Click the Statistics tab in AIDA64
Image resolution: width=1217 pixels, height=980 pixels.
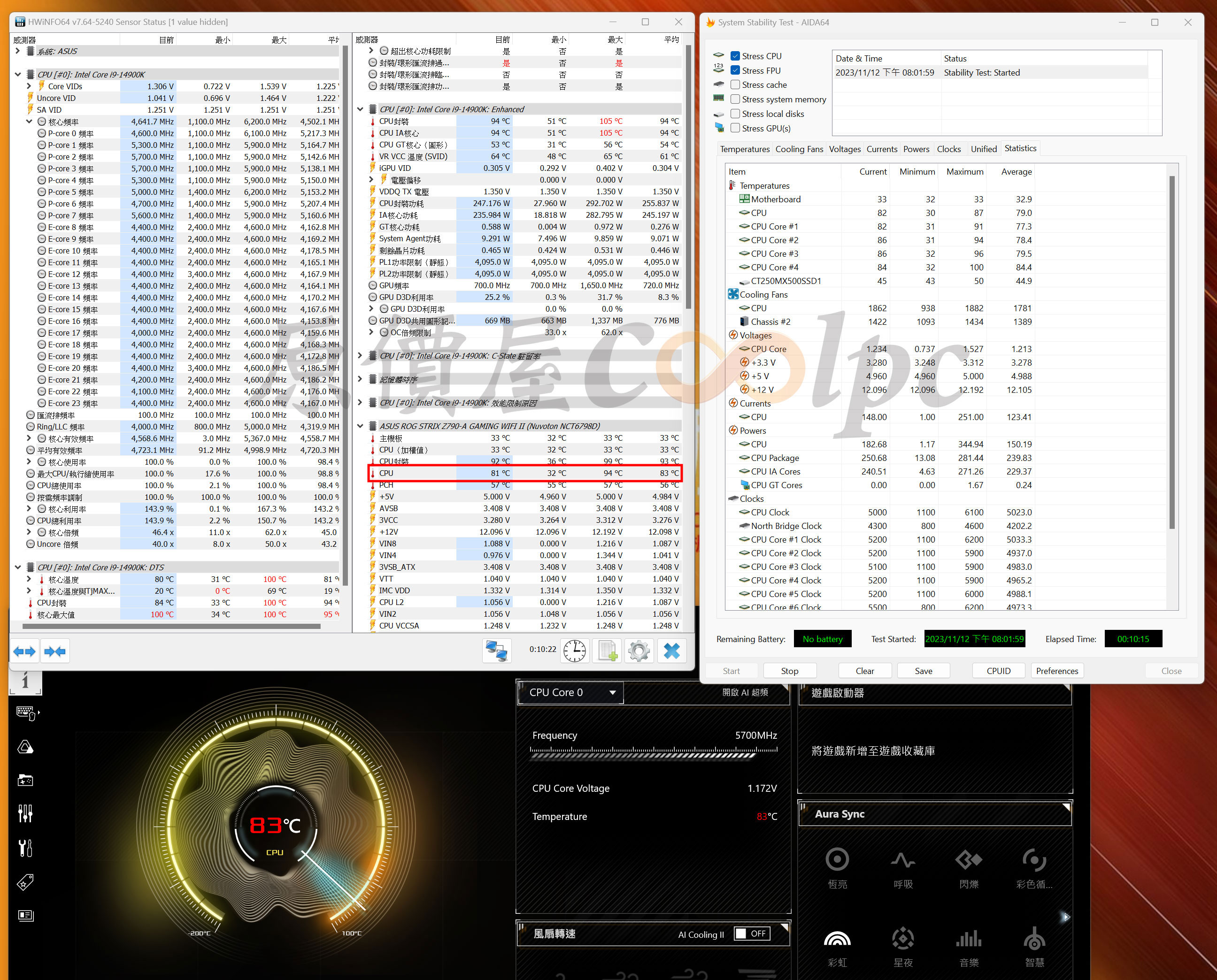pos(1020,148)
